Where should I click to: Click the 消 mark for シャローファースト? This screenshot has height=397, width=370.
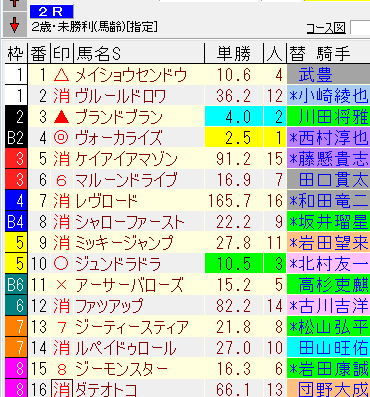tap(62, 222)
